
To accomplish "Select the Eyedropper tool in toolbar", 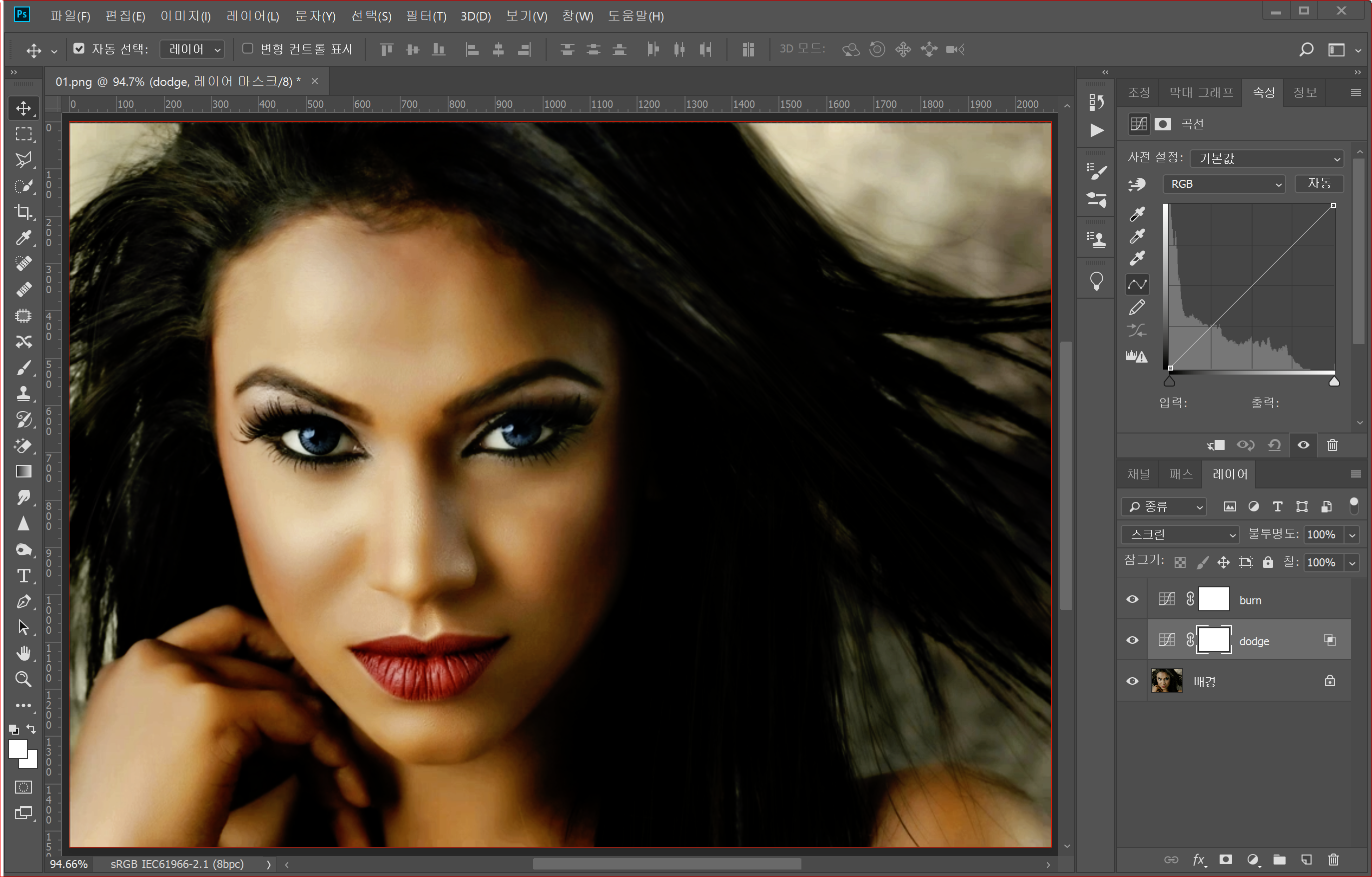I will 23,237.
